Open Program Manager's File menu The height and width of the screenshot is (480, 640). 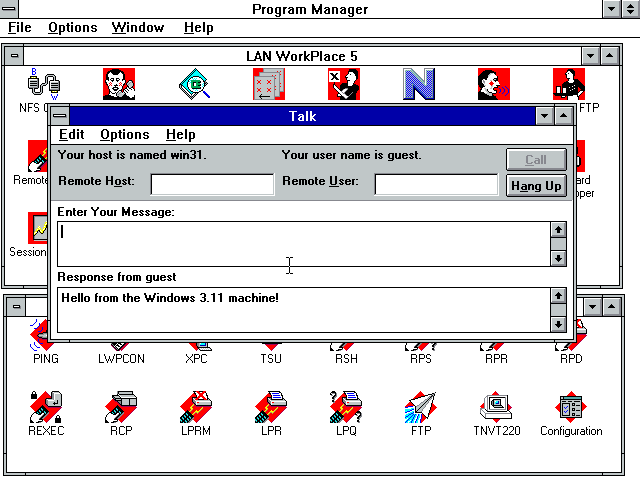pyautogui.click(x=20, y=27)
